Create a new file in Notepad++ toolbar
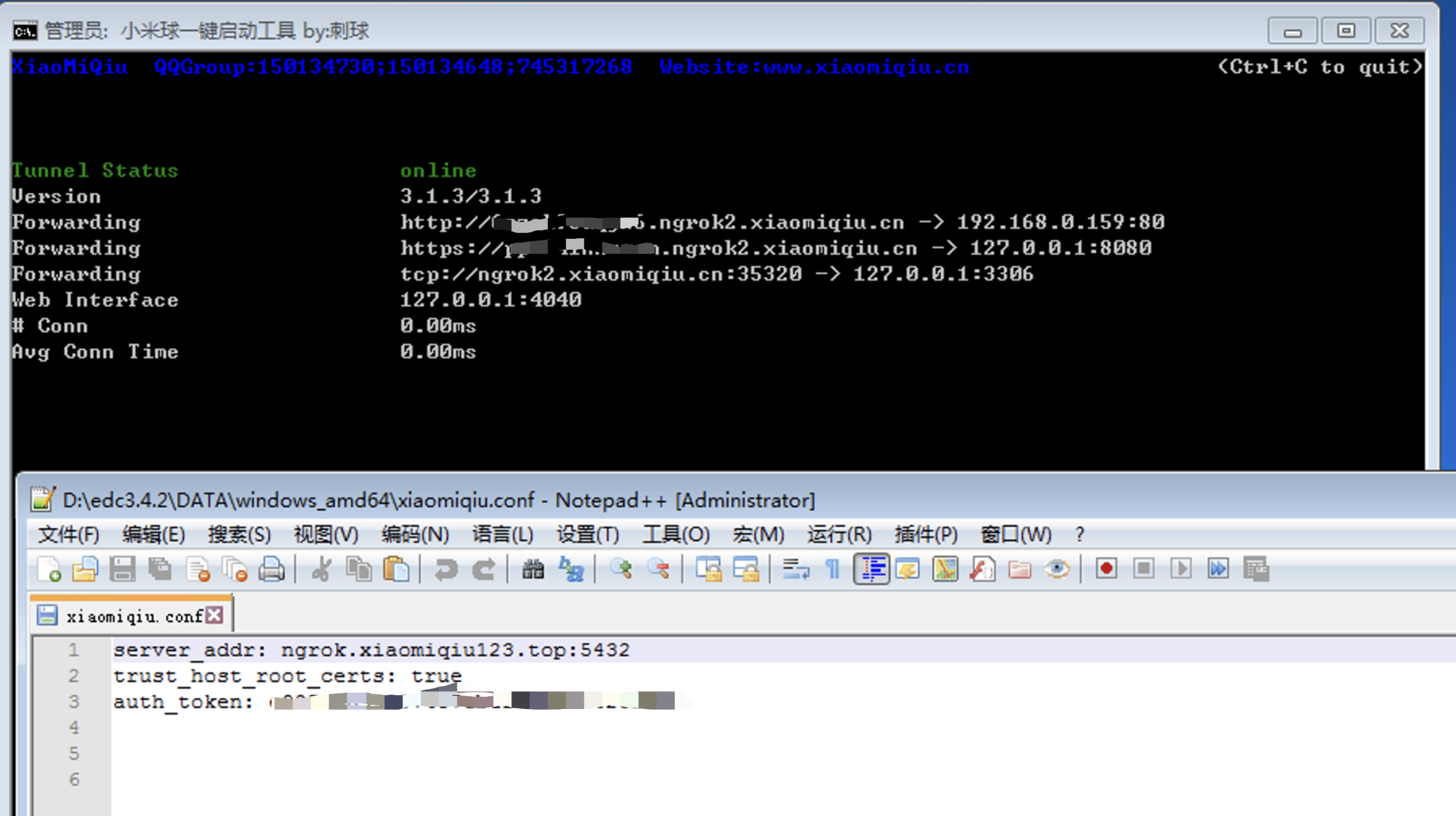This screenshot has height=816, width=1456. (48, 569)
